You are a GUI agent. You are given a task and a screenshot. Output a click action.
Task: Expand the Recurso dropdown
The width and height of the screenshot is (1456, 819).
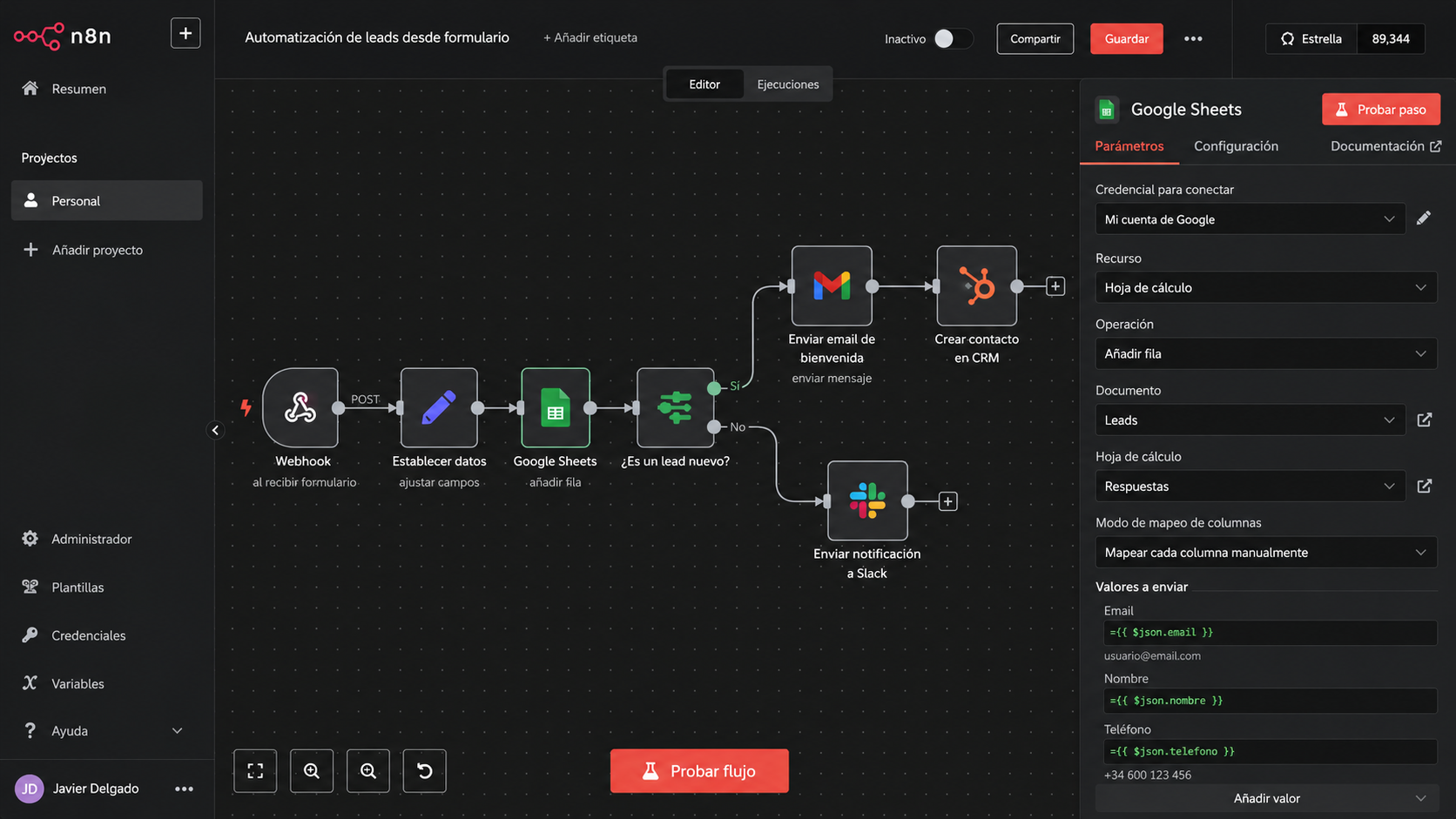point(1266,287)
